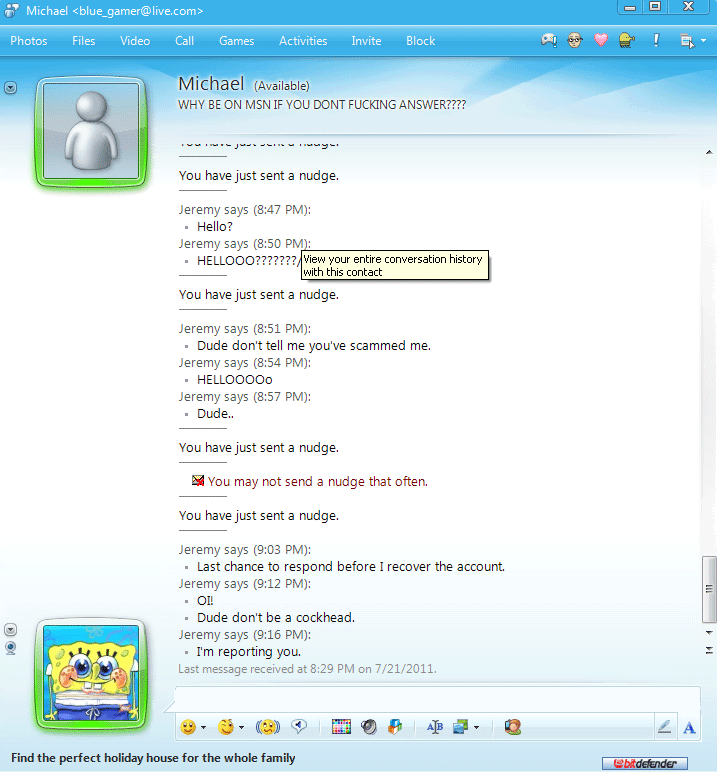Open the show menu window icon
This screenshot has height=772, width=717.
coord(686,41)
